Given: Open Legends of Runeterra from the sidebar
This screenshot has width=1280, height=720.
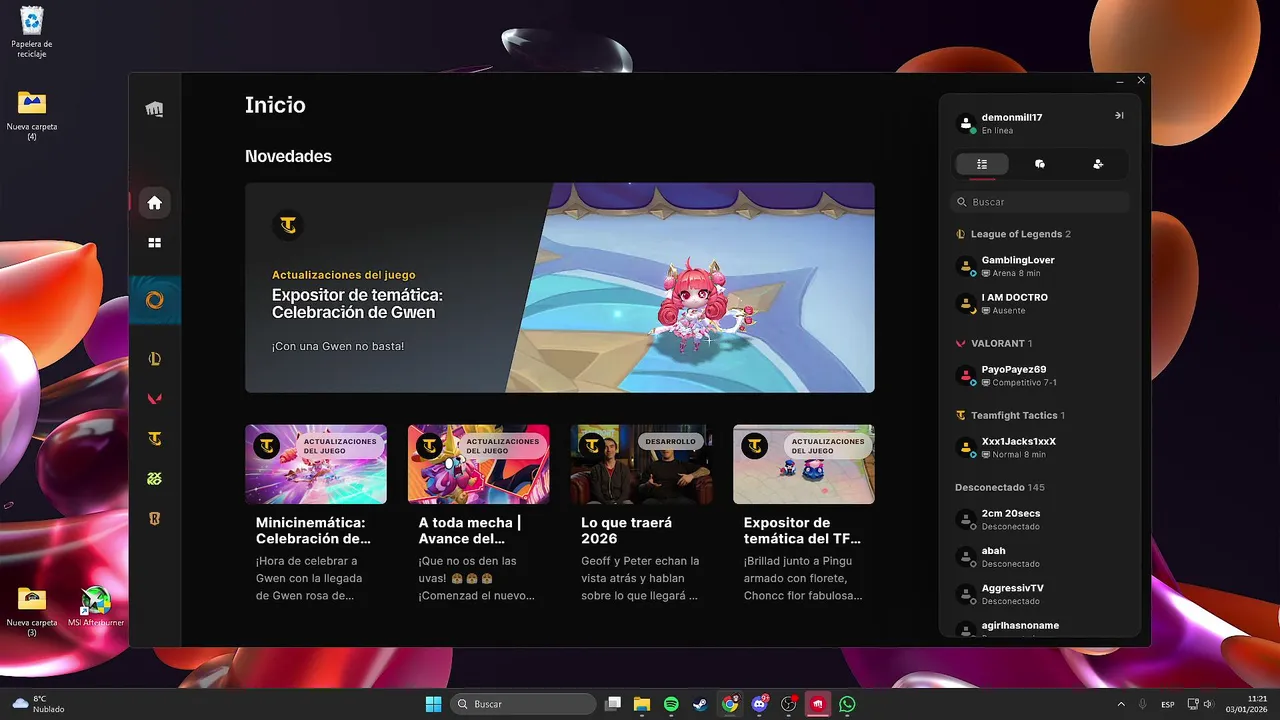Looking at the screenshot, I should [x=154, y=519].
